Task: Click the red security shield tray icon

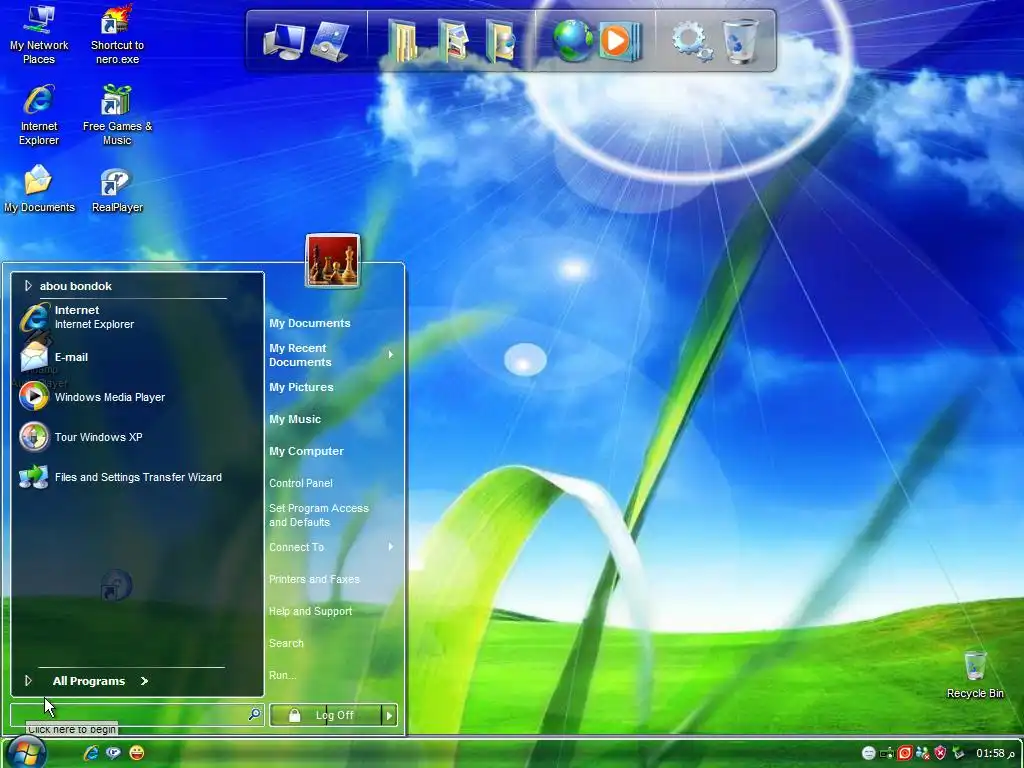Action: coord(940,753)
